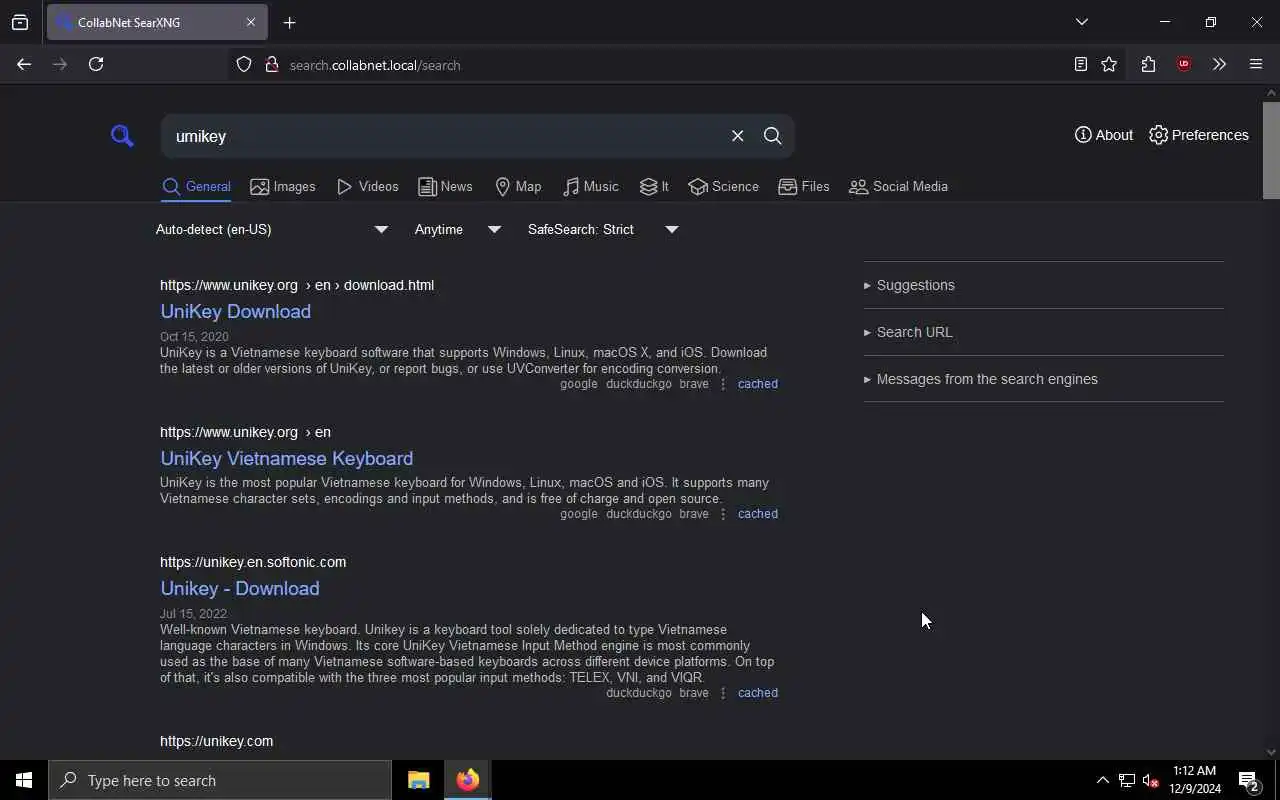Switch to the Map tab
1280x800 pixels.
pyautogui.click(x=518, y=187)
